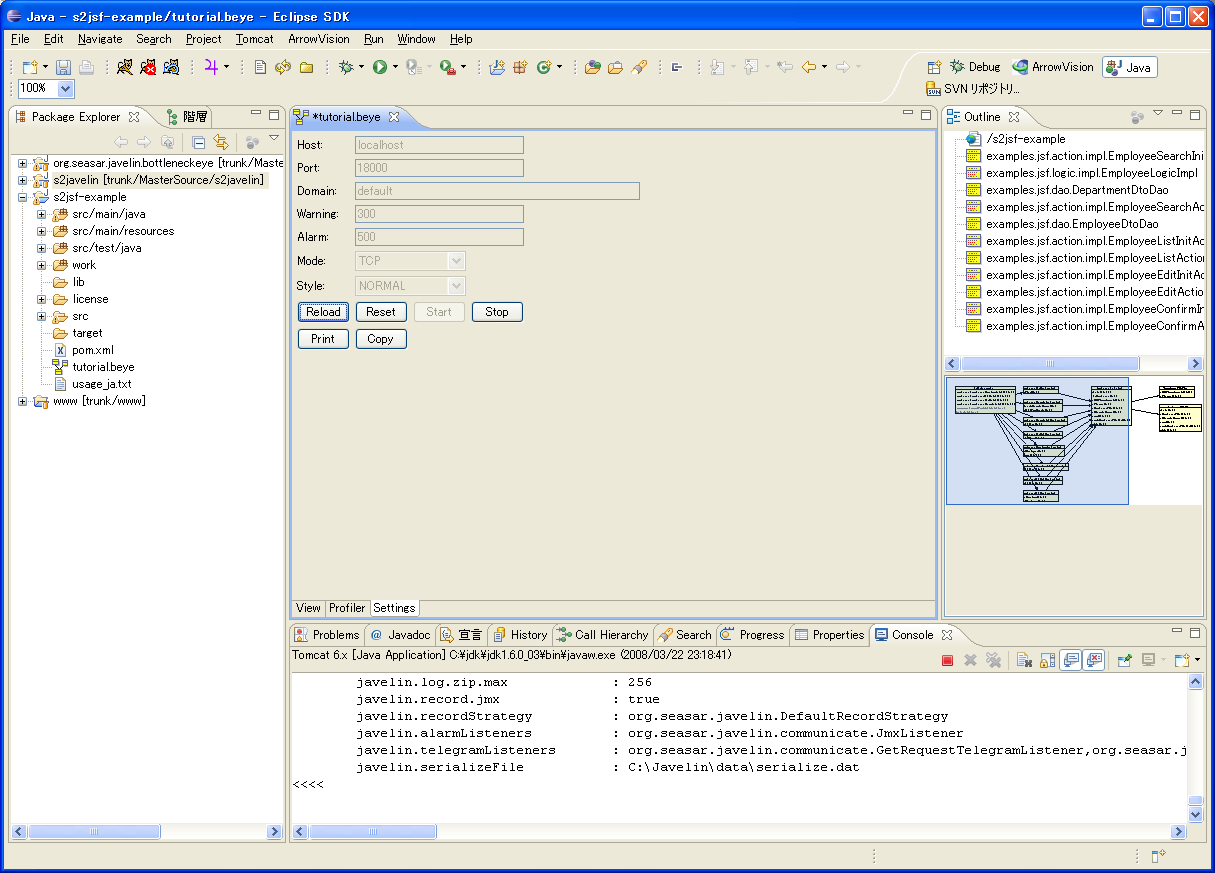Image resolution: width=1215 pixels, height=873 pixels.
Task: Open the Package Explorer view menu triangle
Action: click(274, 138)
